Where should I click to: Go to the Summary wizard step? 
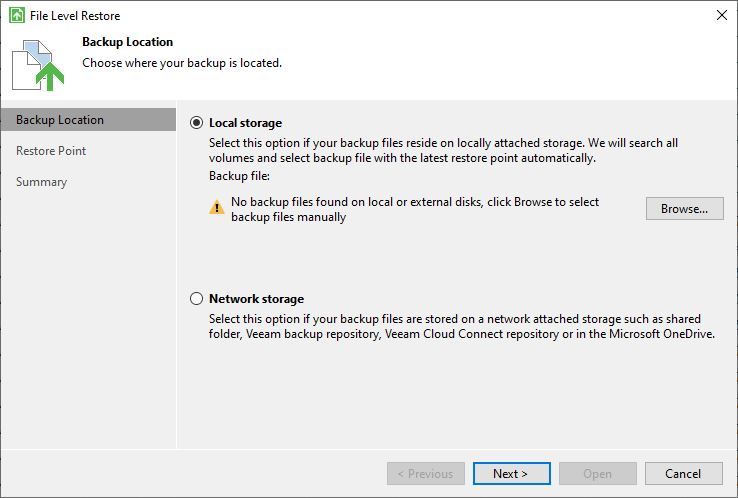tap(41, 182)
